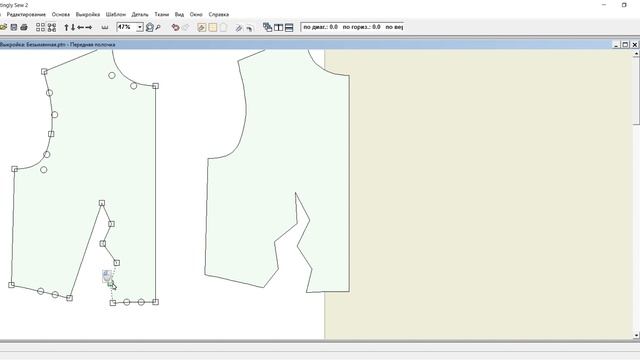Click the 'по диаг.: 0.0' measurement readout
The width and height of the screenshot is (640, 360).
[320, 27]
